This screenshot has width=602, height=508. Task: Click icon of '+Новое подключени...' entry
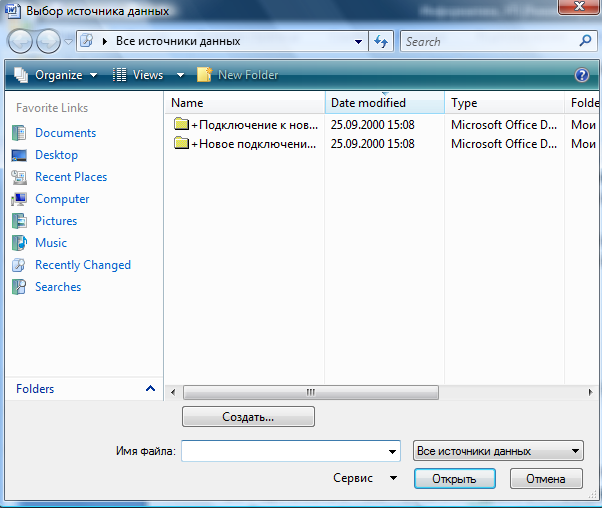(x=181, y=143)
